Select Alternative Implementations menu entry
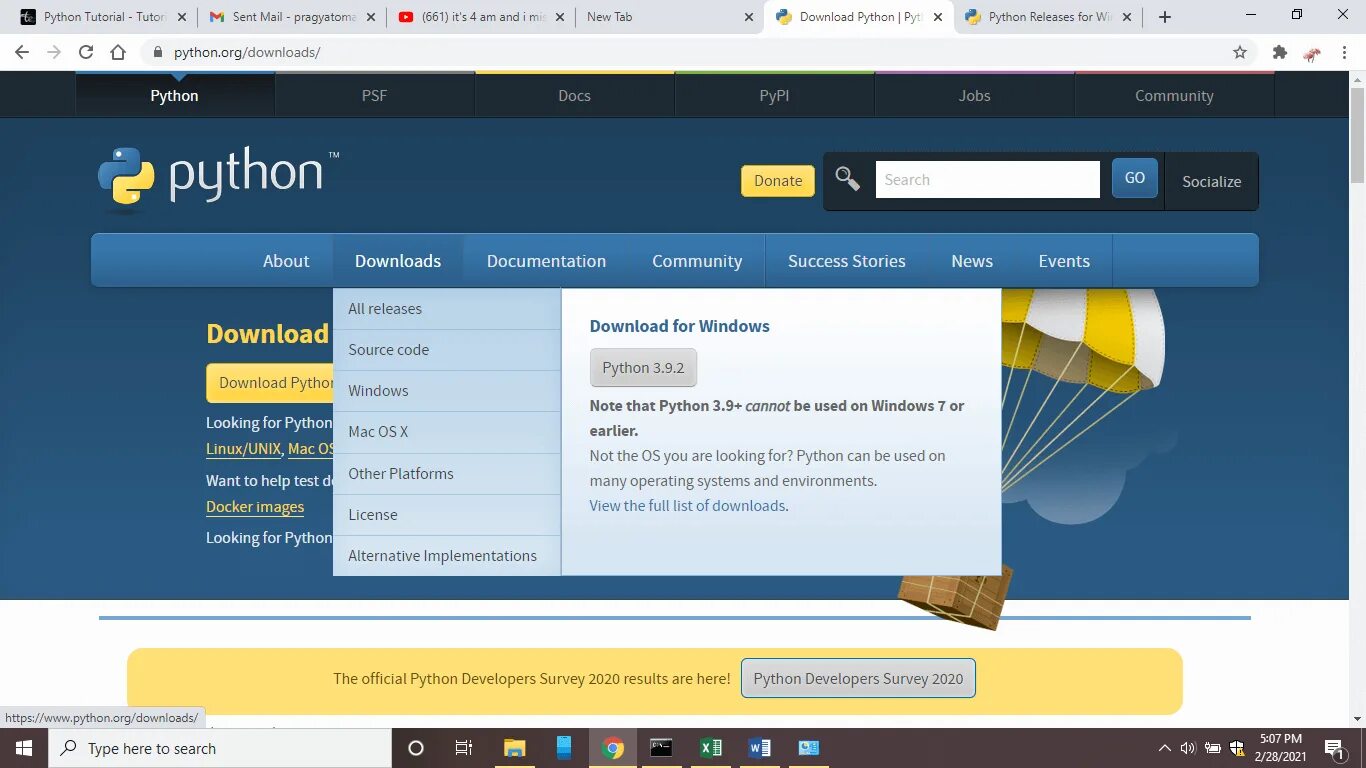Viewport: 1366px width, 768px height. tap(447, 556)
